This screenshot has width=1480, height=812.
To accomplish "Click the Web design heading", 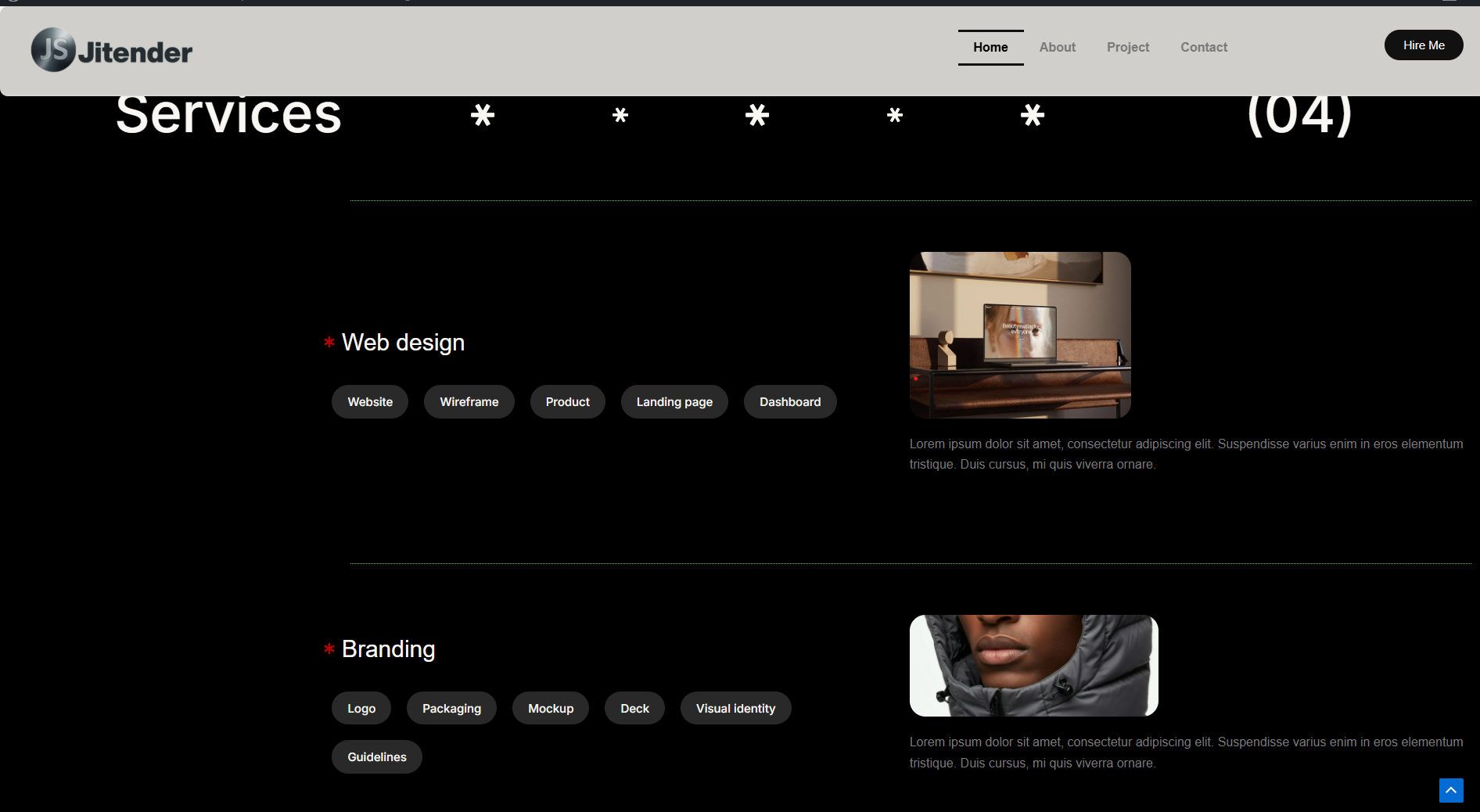I will point(403,343).
